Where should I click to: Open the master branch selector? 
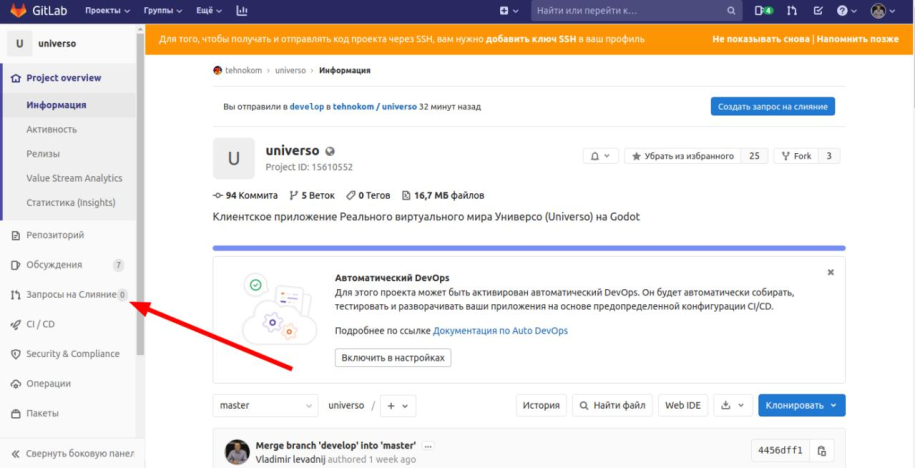266,406
